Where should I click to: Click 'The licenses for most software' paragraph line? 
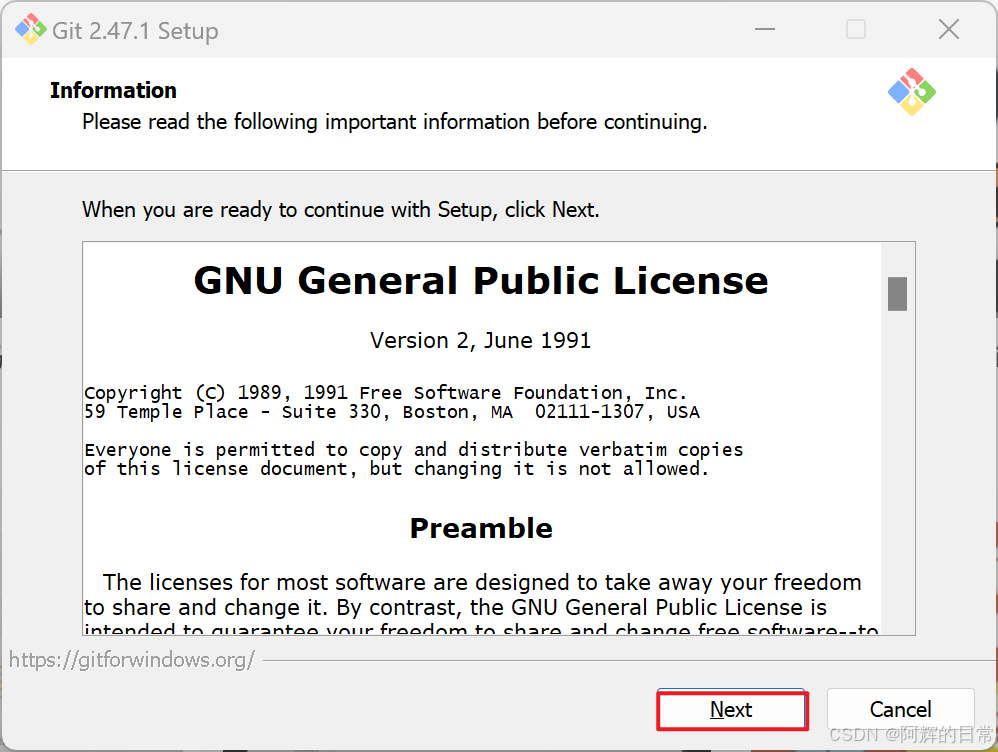click(x=482, y=583)
